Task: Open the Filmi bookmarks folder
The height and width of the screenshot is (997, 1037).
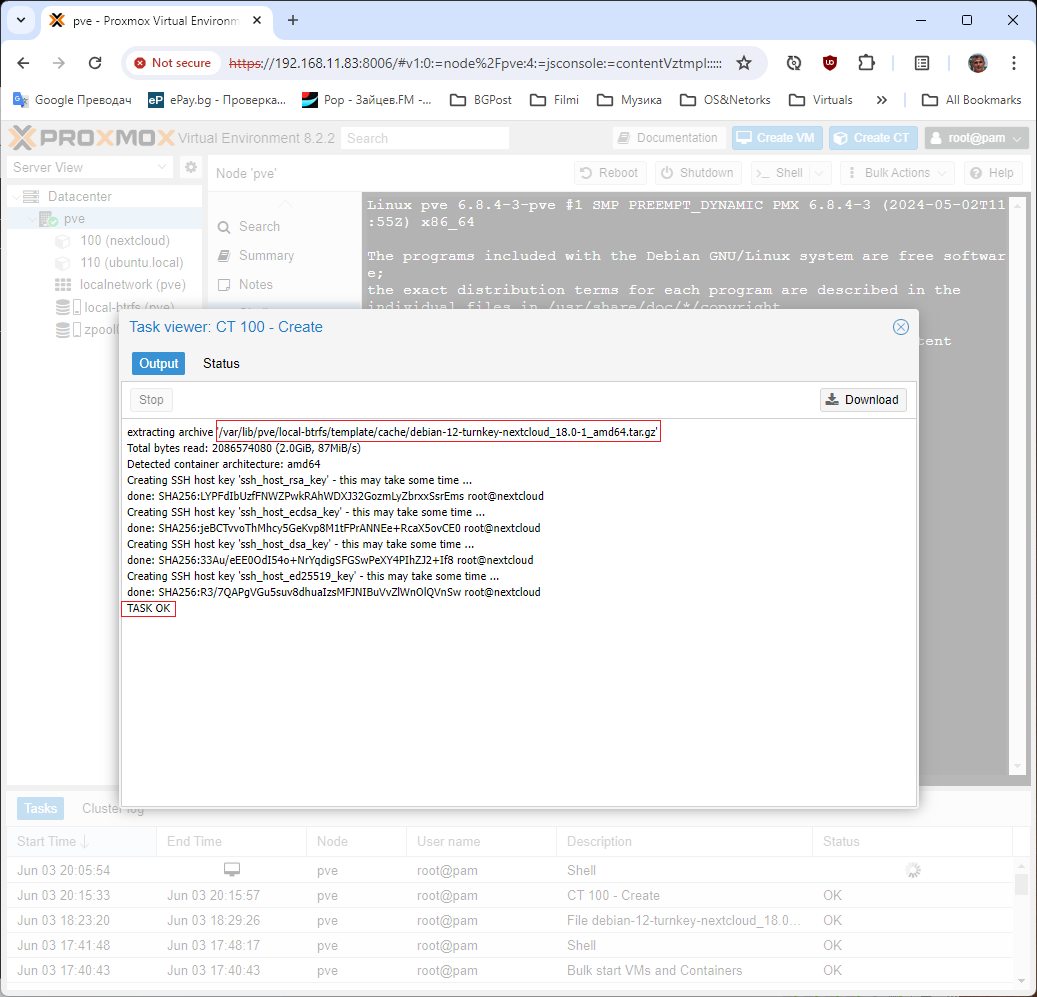Action: click(554, 100)
